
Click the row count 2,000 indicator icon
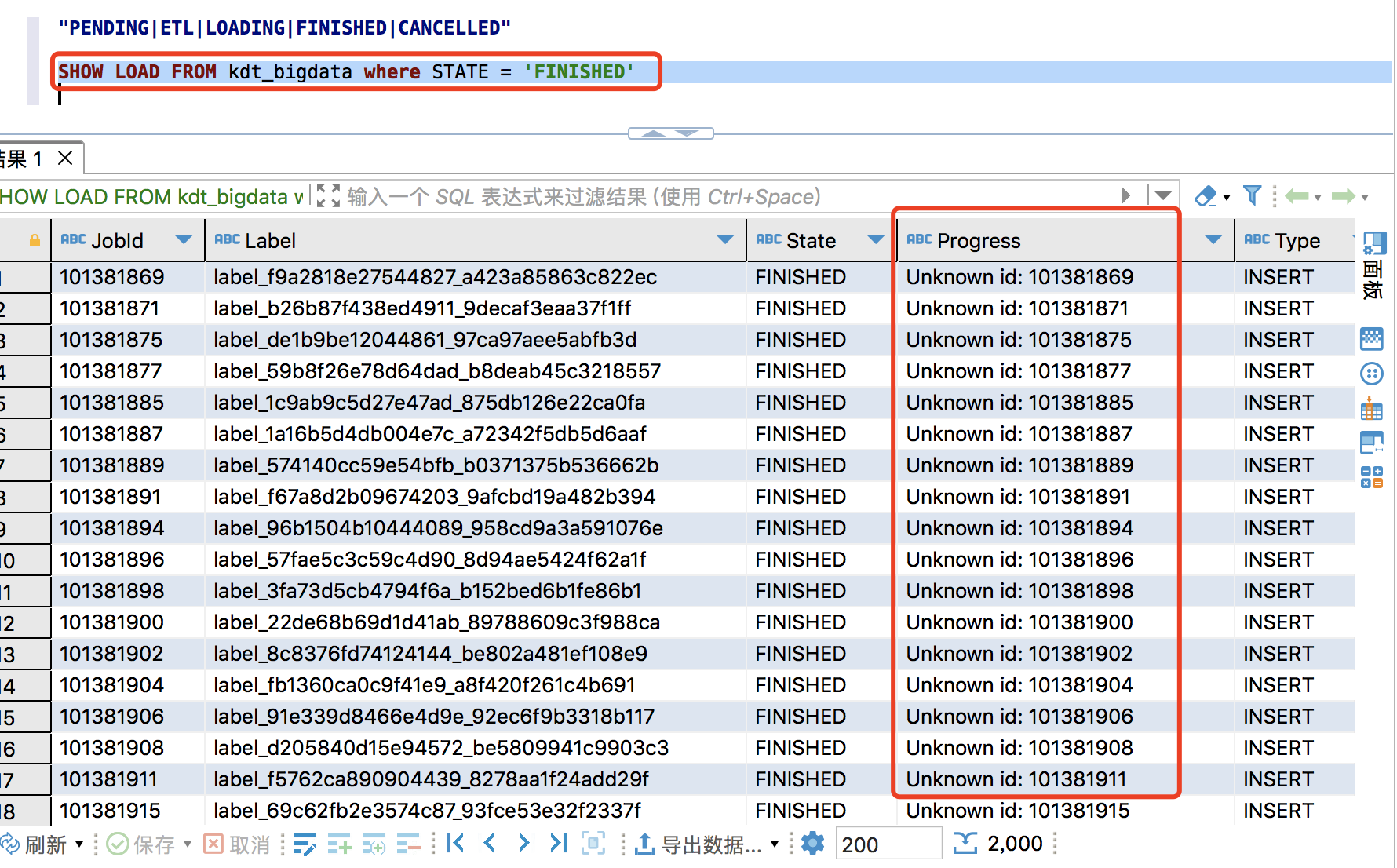[x=965, y=844]
